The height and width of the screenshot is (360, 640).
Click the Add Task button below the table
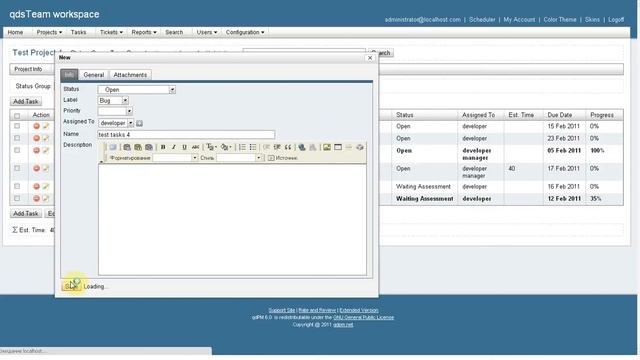click(26, 213)
